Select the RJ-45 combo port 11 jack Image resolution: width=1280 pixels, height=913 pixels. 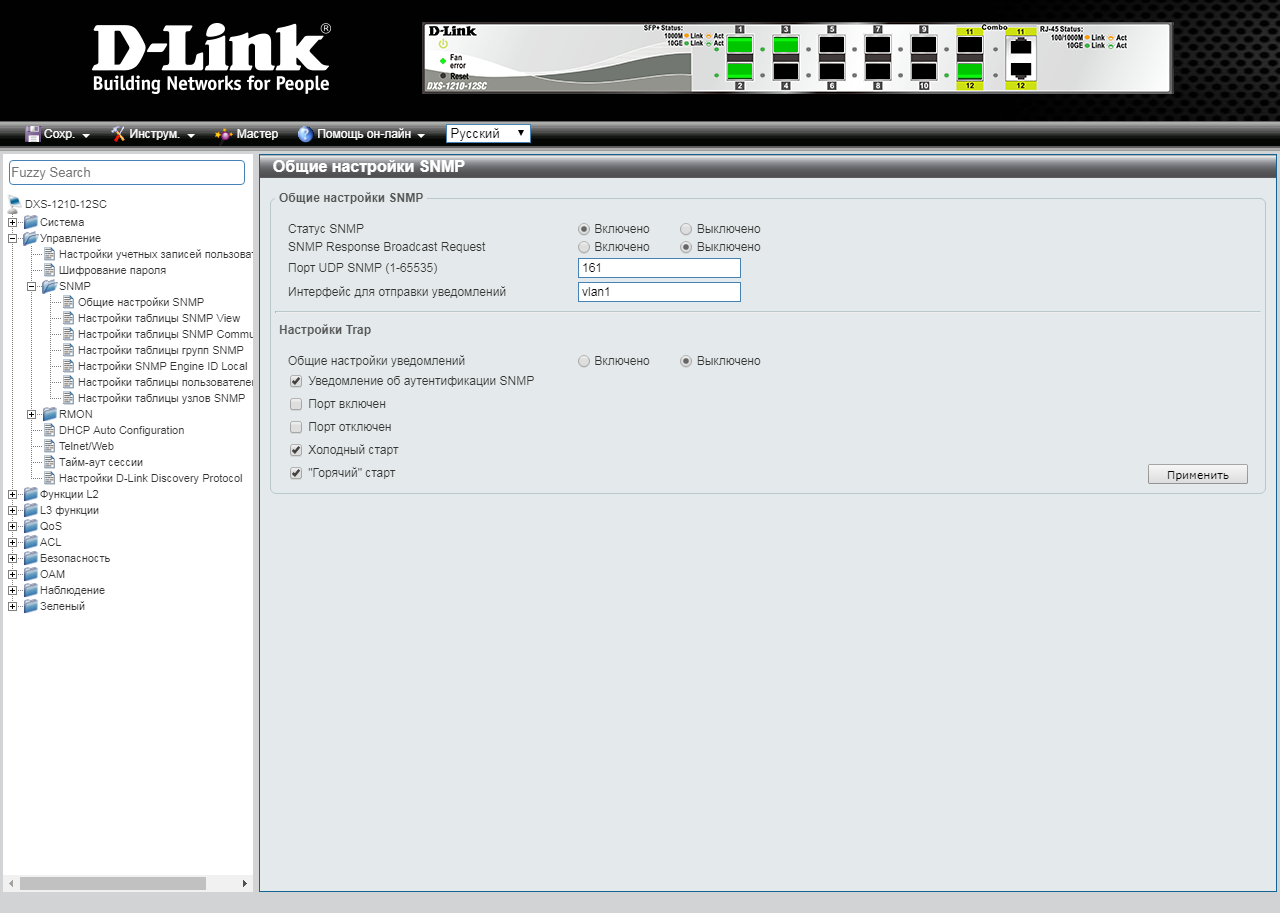(1021, 45)
